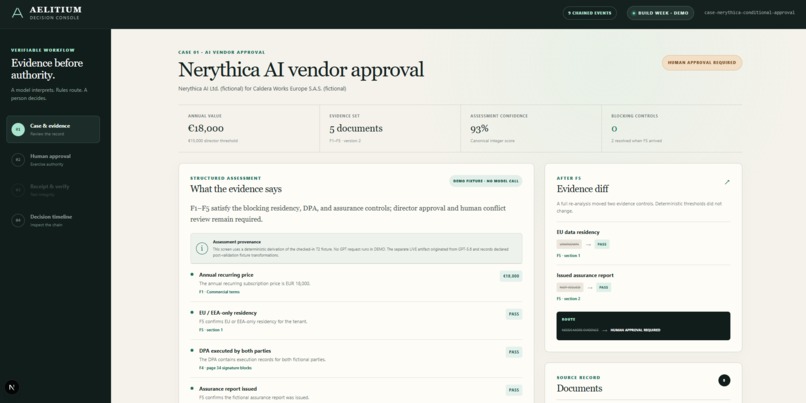Click PASS badge for DPA executed by both parties
Viewport: 806px width, 403px height.
click(x=514, y=352)
